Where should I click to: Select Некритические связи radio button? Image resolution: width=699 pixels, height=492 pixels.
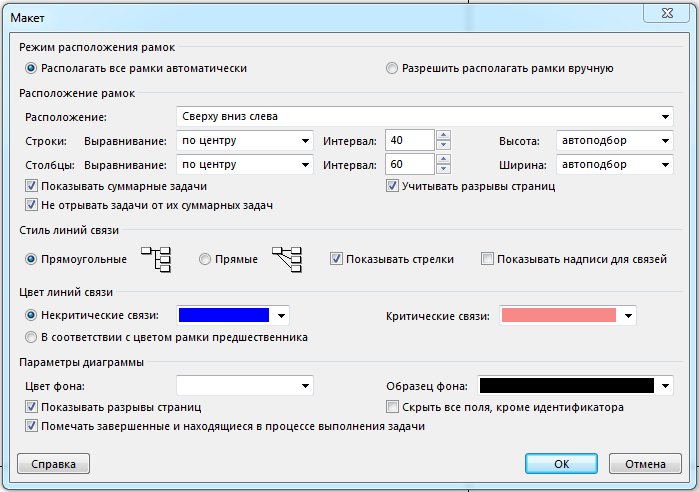31,315
